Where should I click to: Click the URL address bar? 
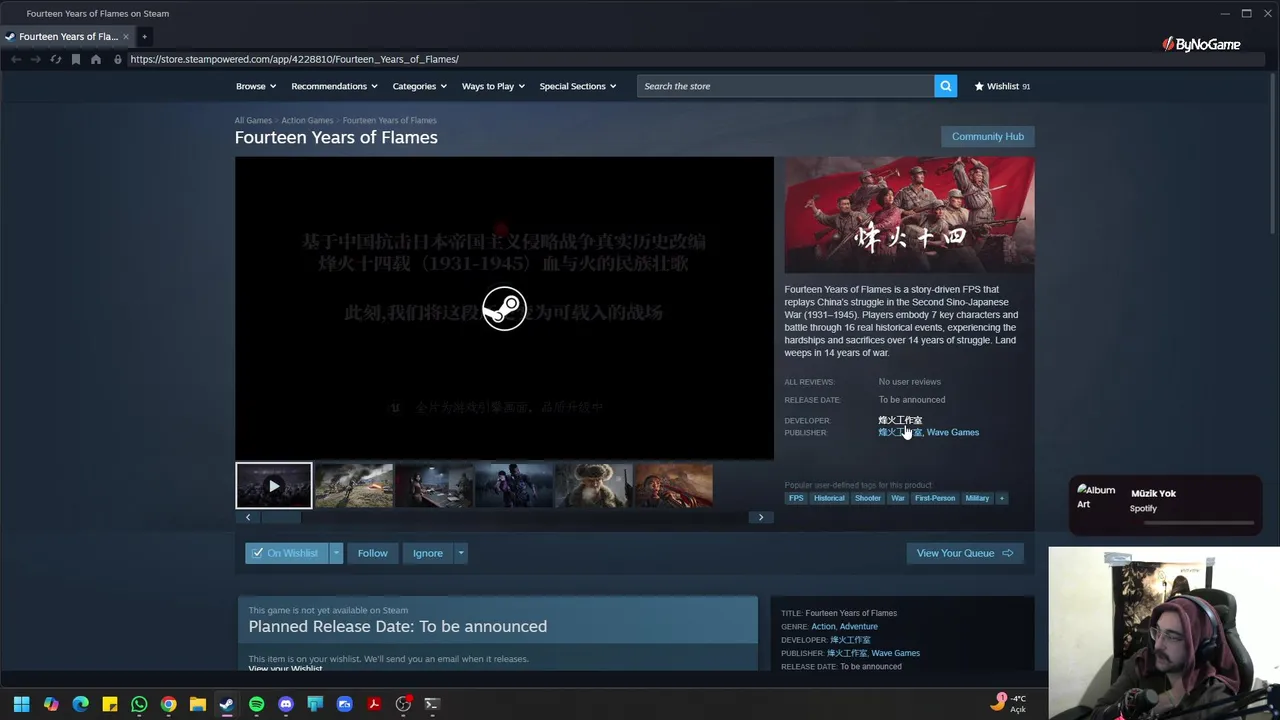click(x=640, y=59)
